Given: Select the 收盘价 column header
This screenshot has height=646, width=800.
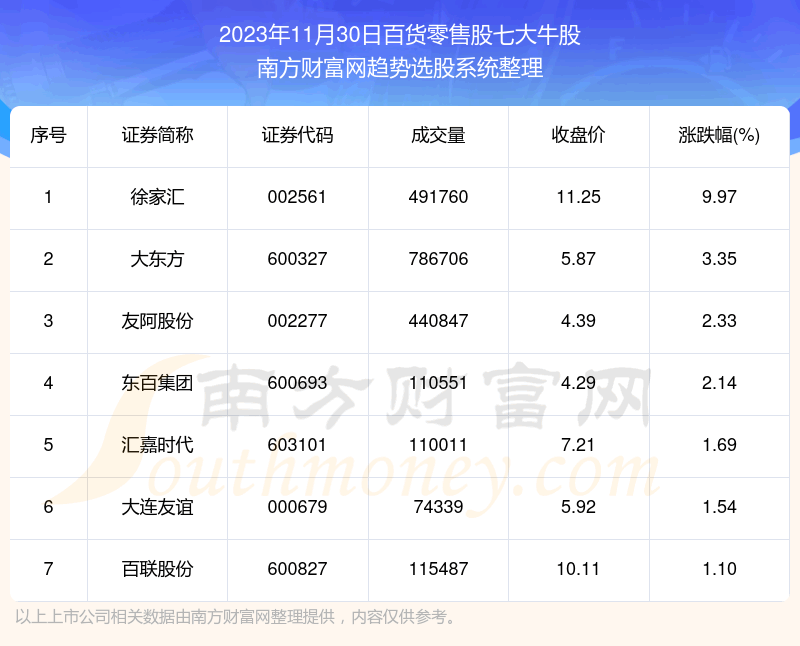Looking at the screenshot, I should point(578,136).
